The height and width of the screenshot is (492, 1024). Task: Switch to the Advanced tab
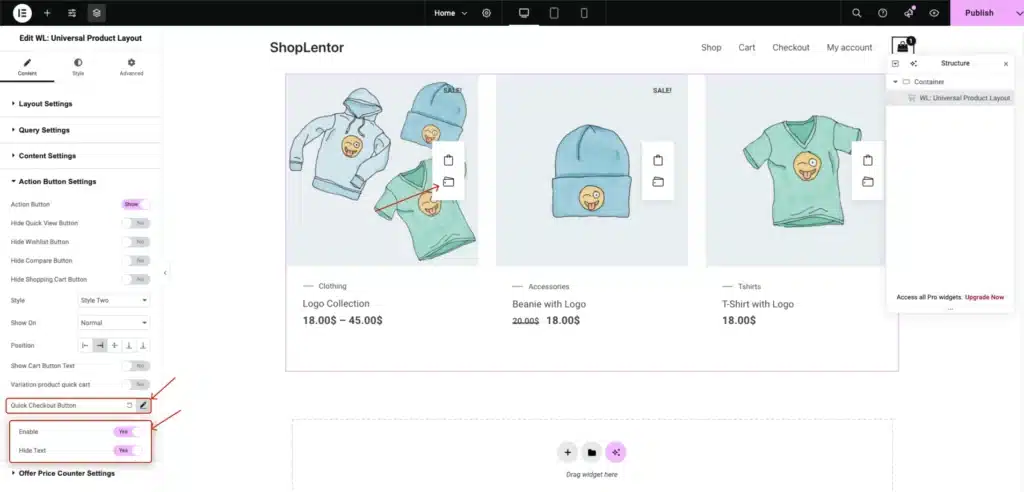pyautogui.click(x=131, y=67)
